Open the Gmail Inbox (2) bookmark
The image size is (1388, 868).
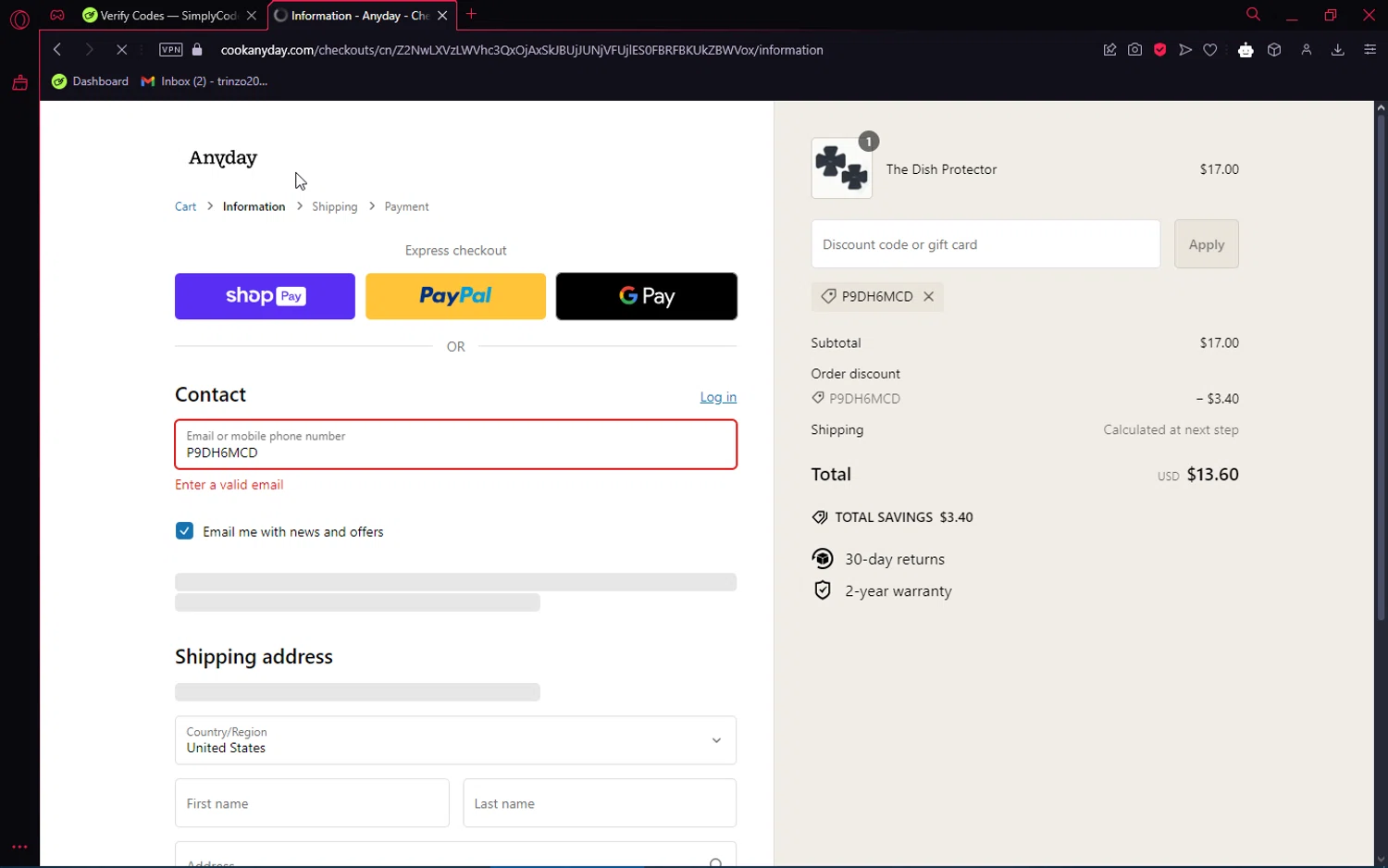coord(204,81)
